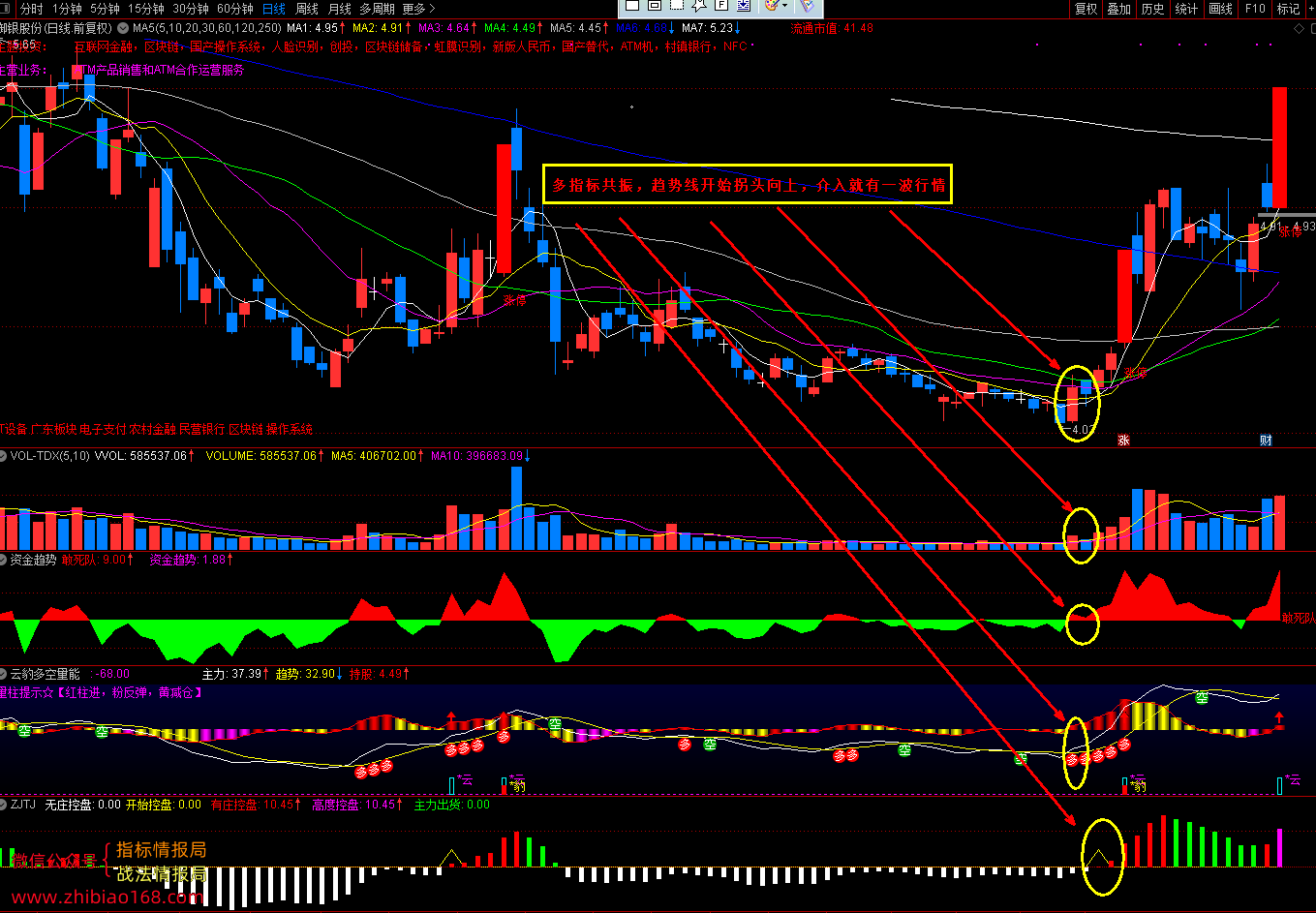This screenshot has width=1316, height=913.
Task: Select the 月线 monthly chart tab
Action: click(x=339, y=9)
